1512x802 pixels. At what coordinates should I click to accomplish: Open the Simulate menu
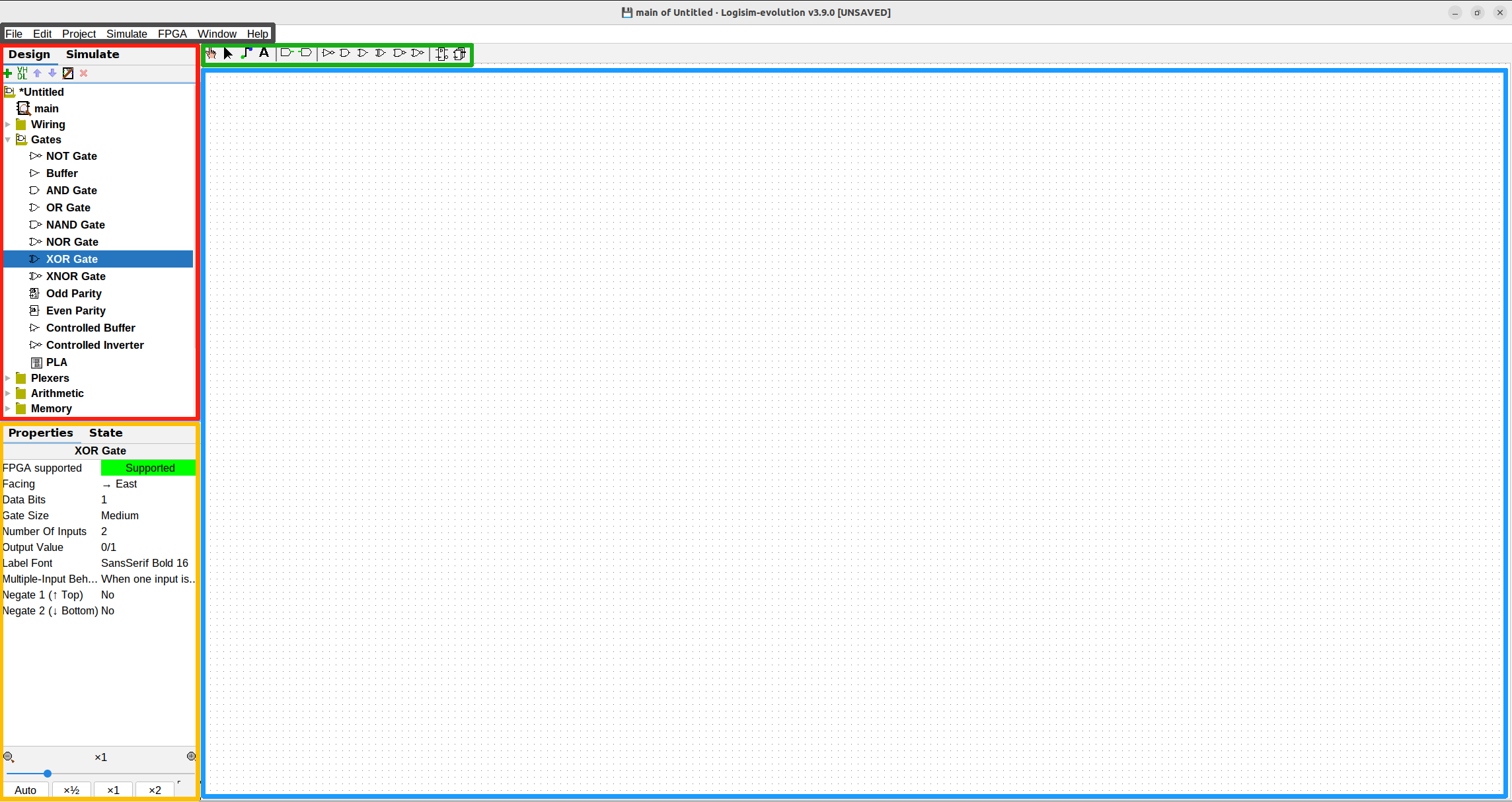pyautogui.click(x=126, y=34)
